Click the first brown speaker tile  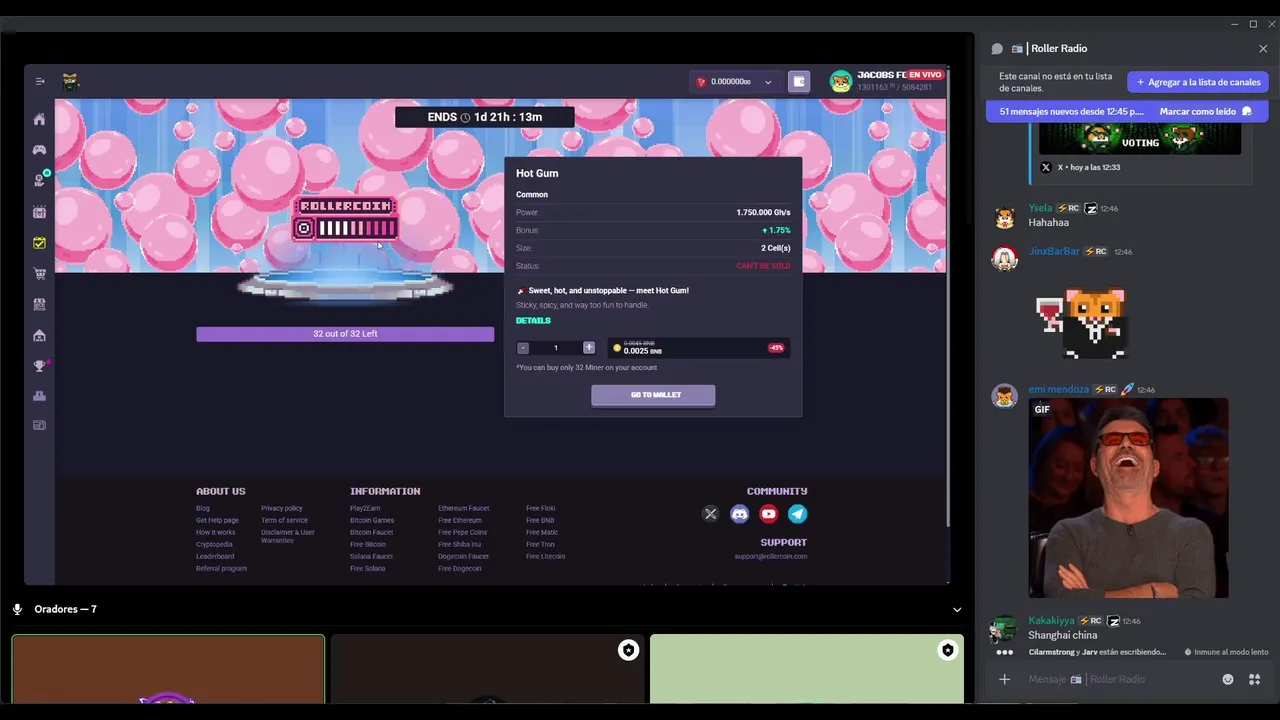168,670
